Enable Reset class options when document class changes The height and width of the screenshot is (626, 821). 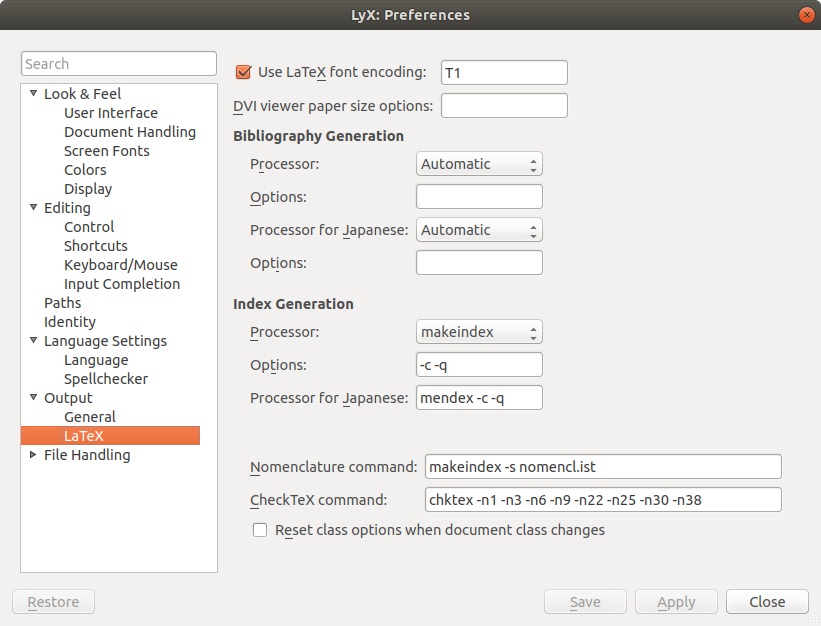260,530
